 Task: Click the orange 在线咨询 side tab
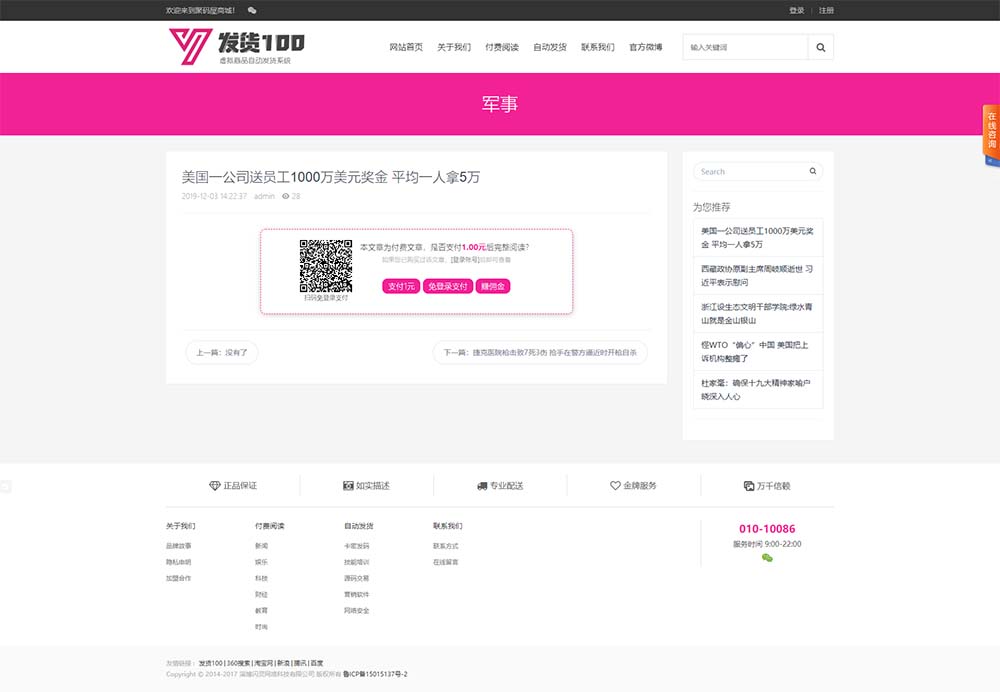(991, 131)
